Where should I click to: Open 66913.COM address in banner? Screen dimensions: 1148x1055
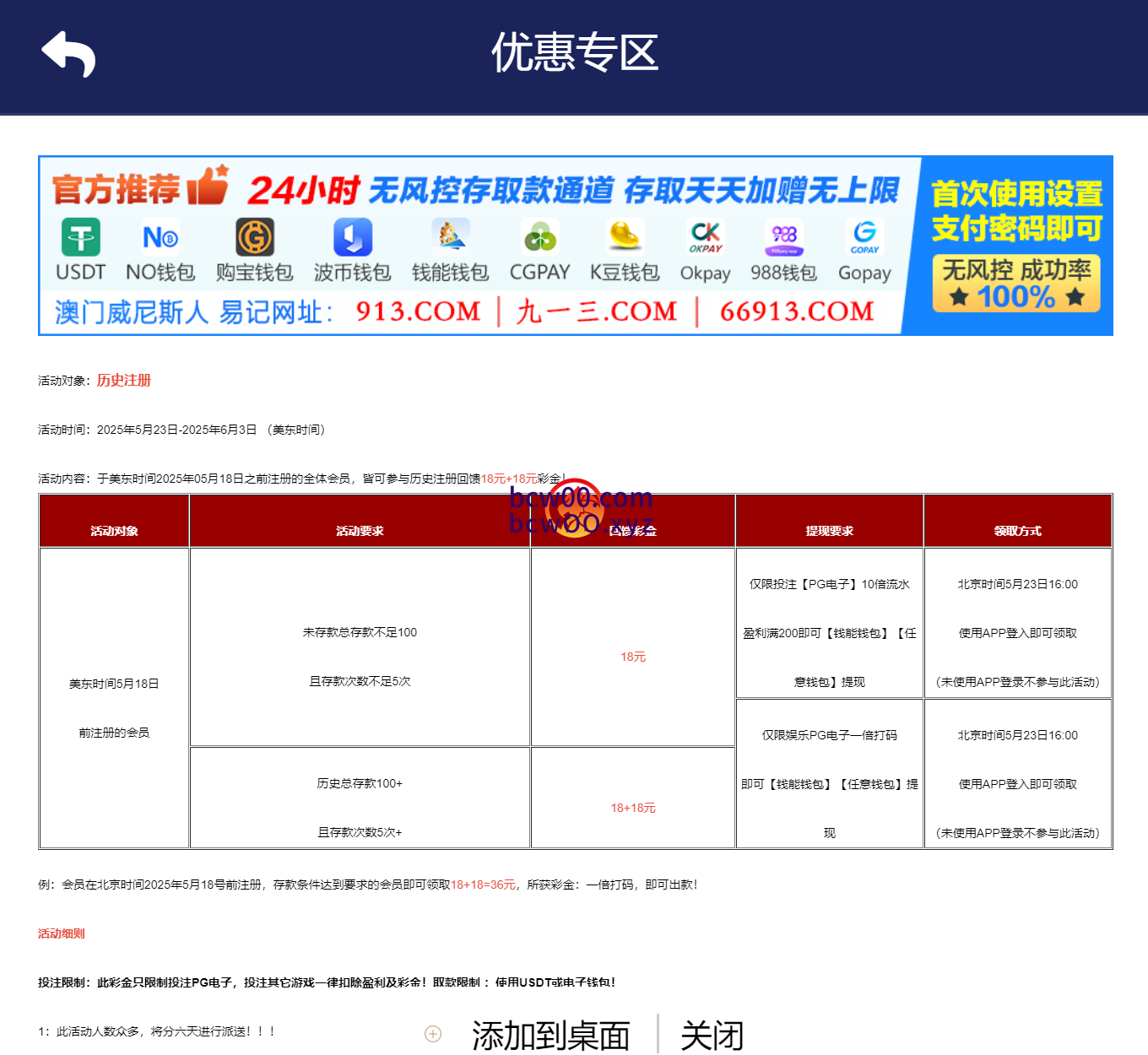(x=797, y=311)
